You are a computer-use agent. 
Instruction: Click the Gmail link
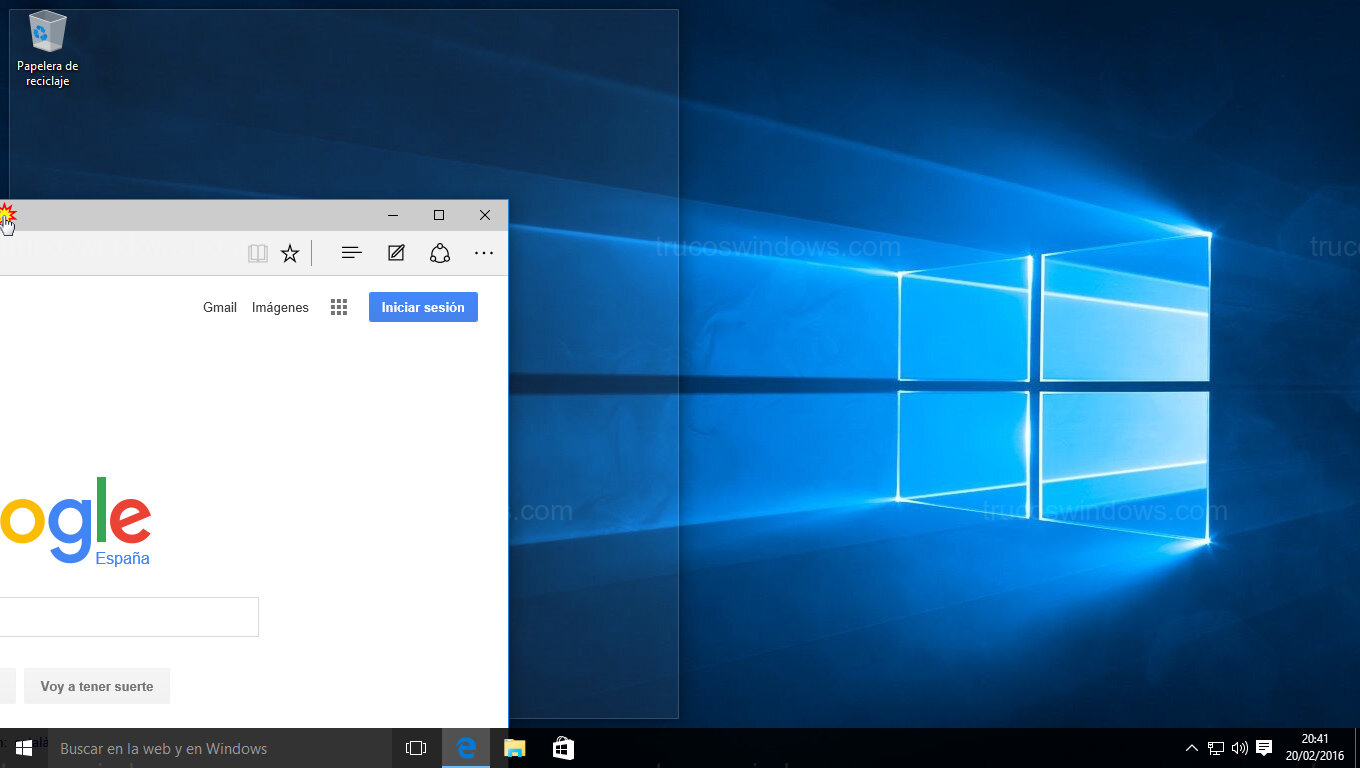220,308
